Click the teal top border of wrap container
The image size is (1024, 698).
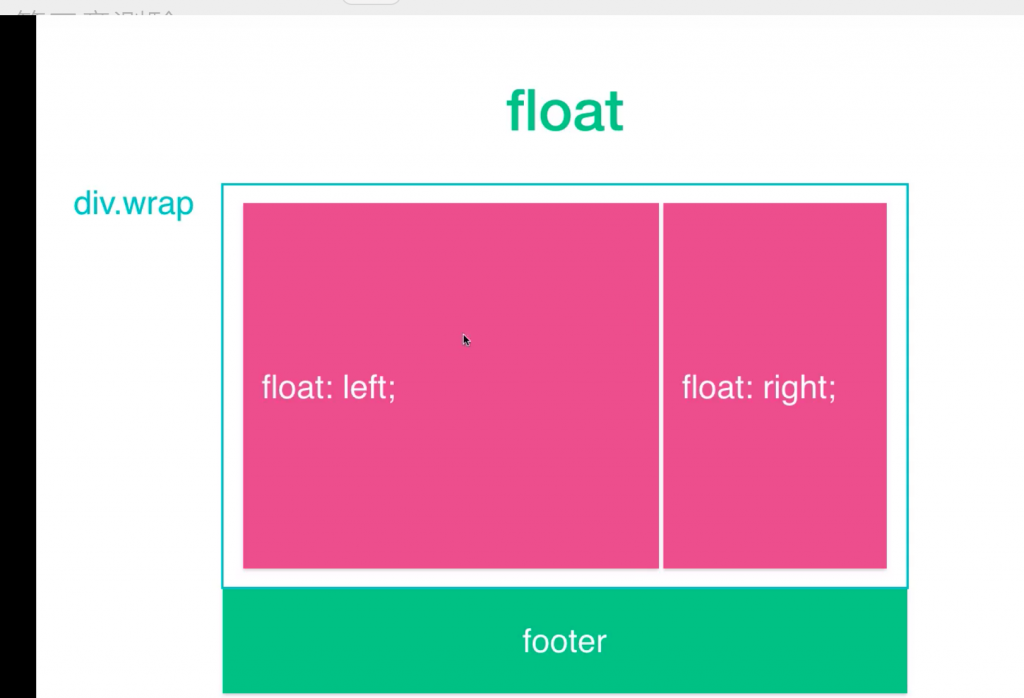click(565, 185)
